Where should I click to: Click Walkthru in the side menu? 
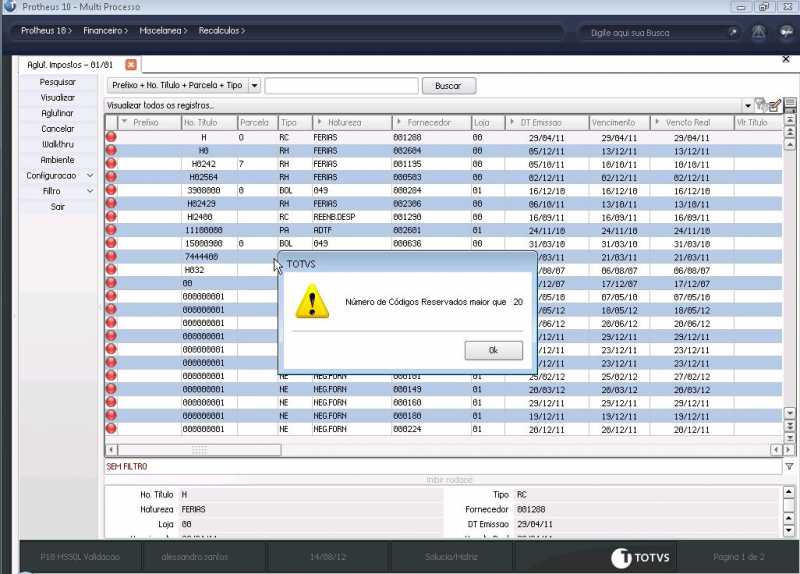click(58, 144)
